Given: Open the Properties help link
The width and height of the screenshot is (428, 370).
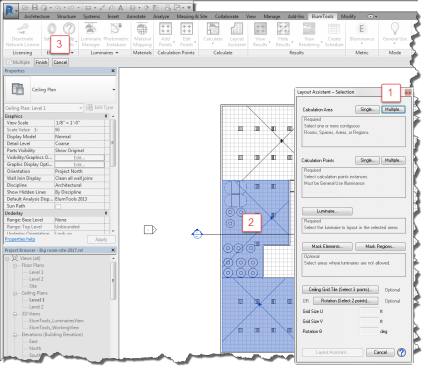Looking at the screenshot, I should coord(20,239).
